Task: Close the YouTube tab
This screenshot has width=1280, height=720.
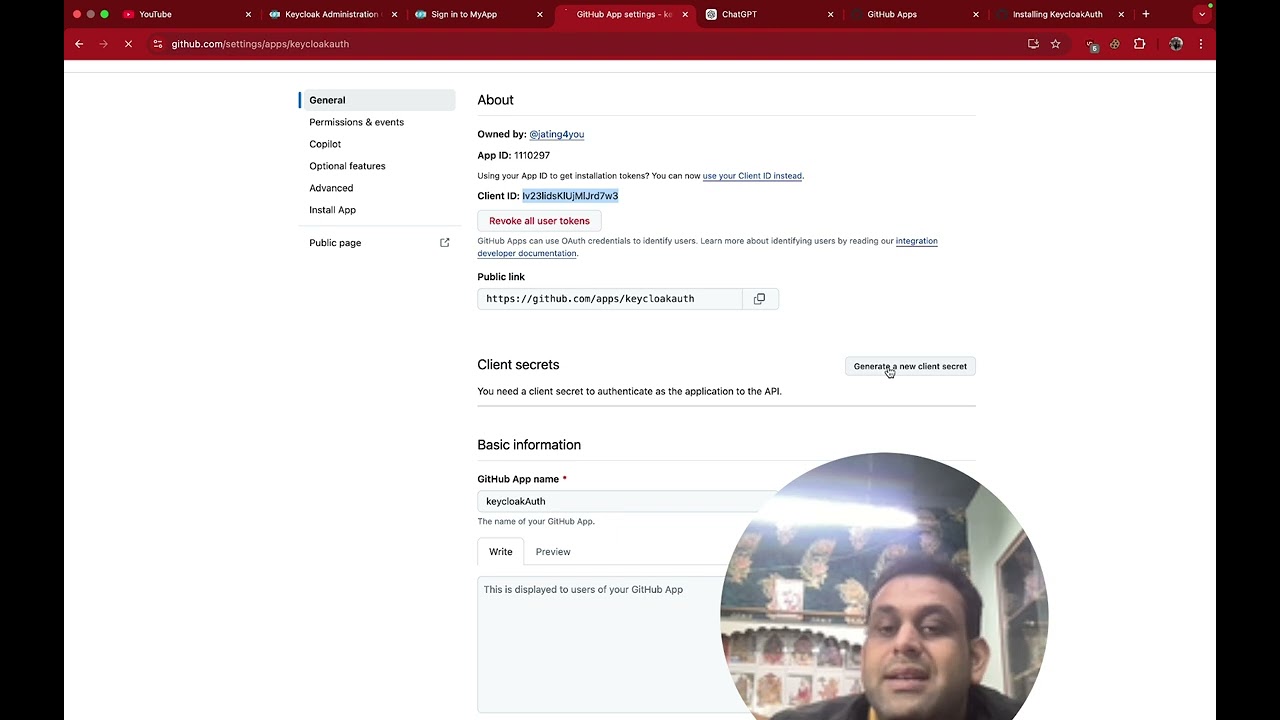Action: 248,14
